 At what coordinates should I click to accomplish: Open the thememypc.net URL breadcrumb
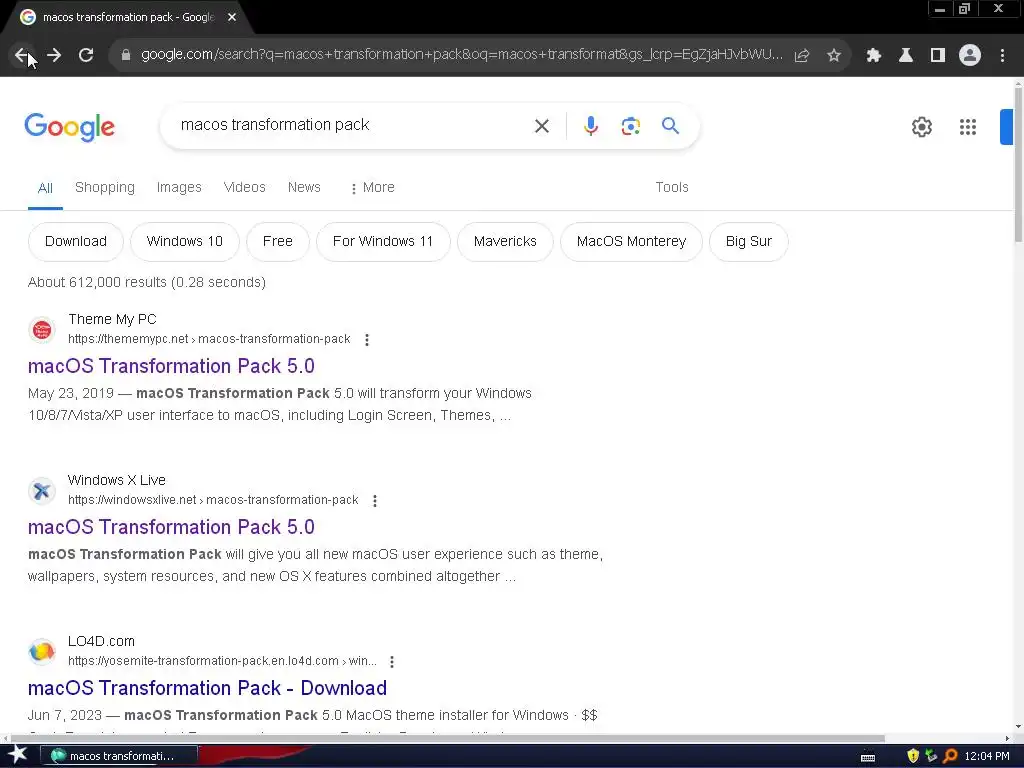[x=209, y=339]
